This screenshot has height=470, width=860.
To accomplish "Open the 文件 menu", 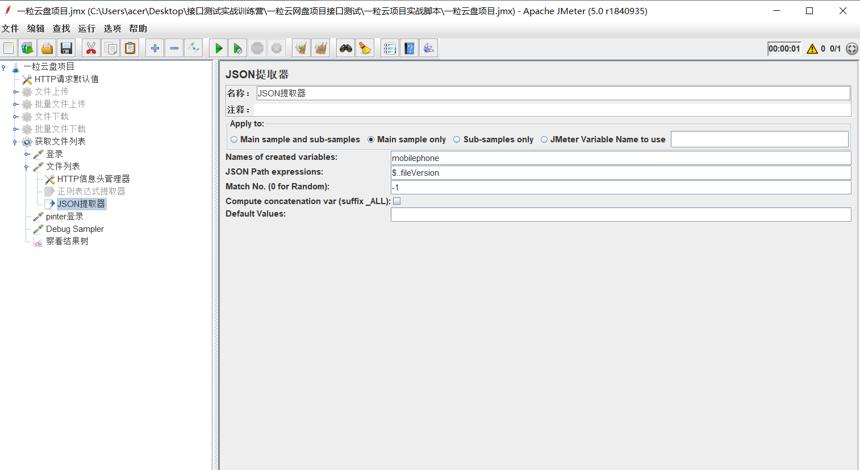I will coord(10,29).
